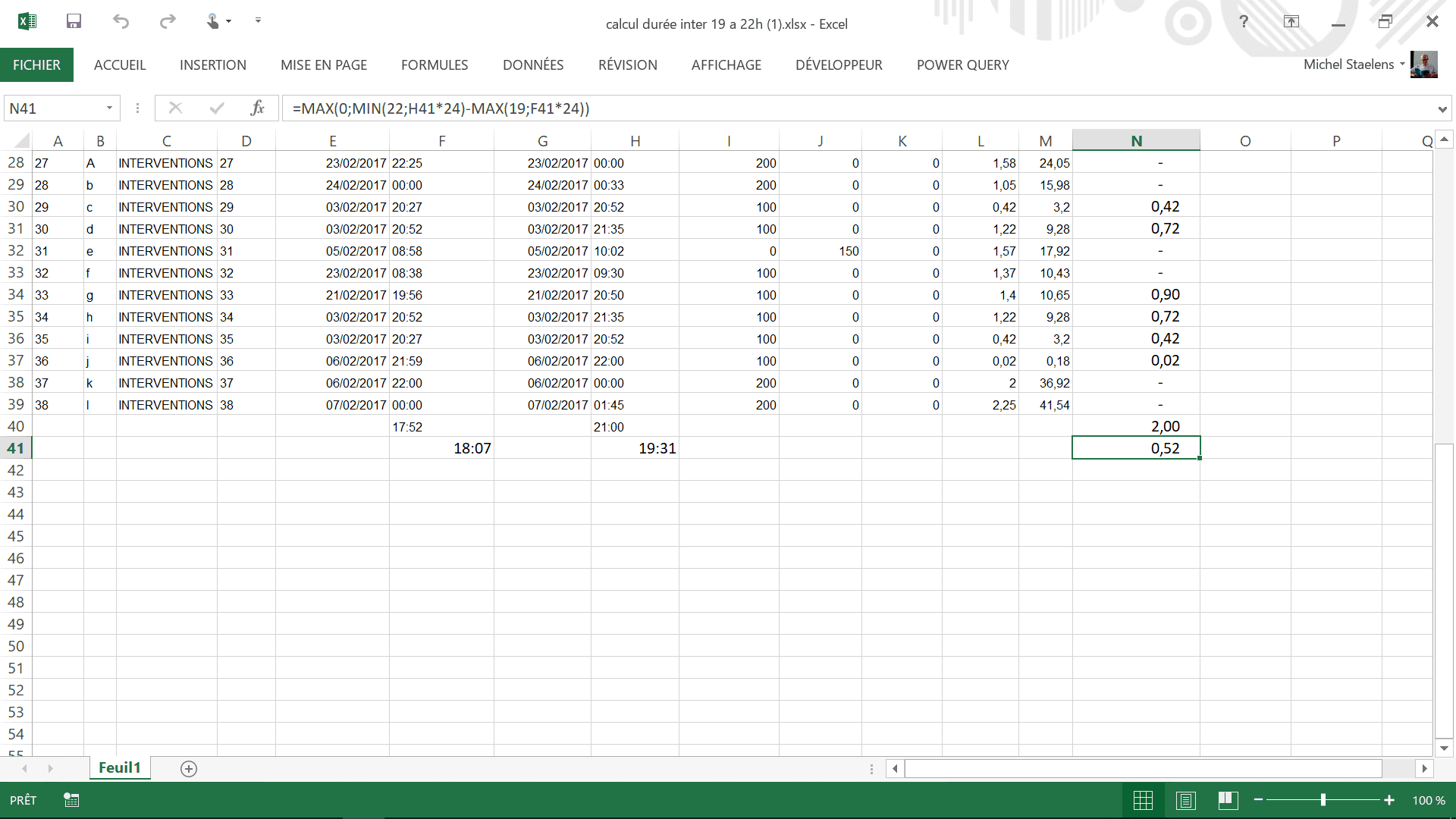Screen dimensions: 1456x819
Task: Click the Help question mark icon
Action: (1244, 21)
